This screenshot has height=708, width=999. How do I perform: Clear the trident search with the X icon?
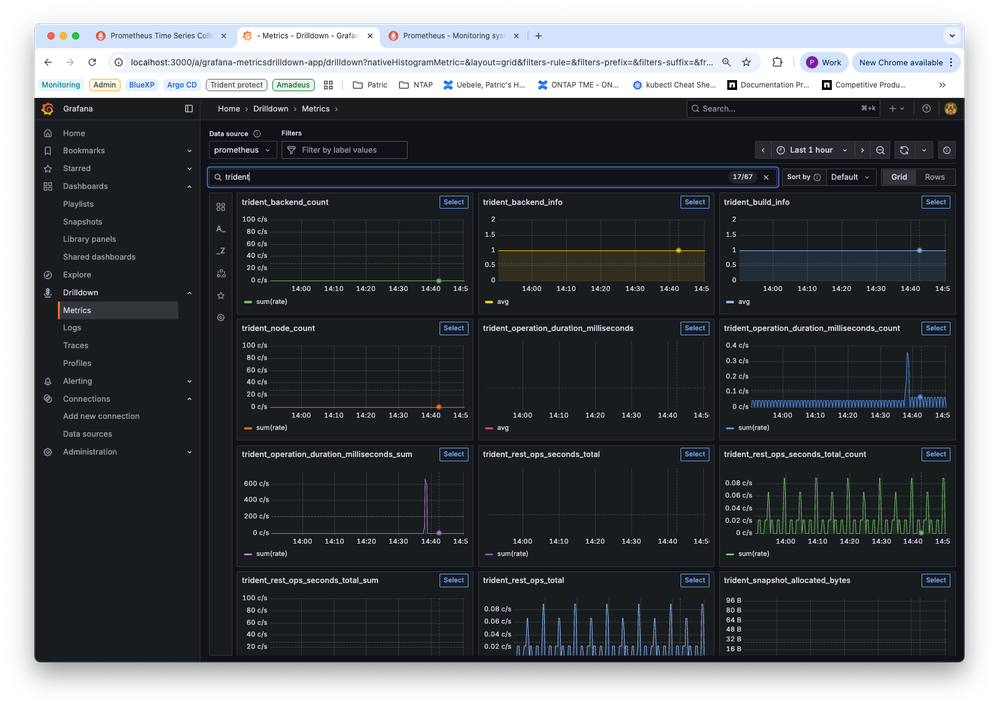(766, 177)
